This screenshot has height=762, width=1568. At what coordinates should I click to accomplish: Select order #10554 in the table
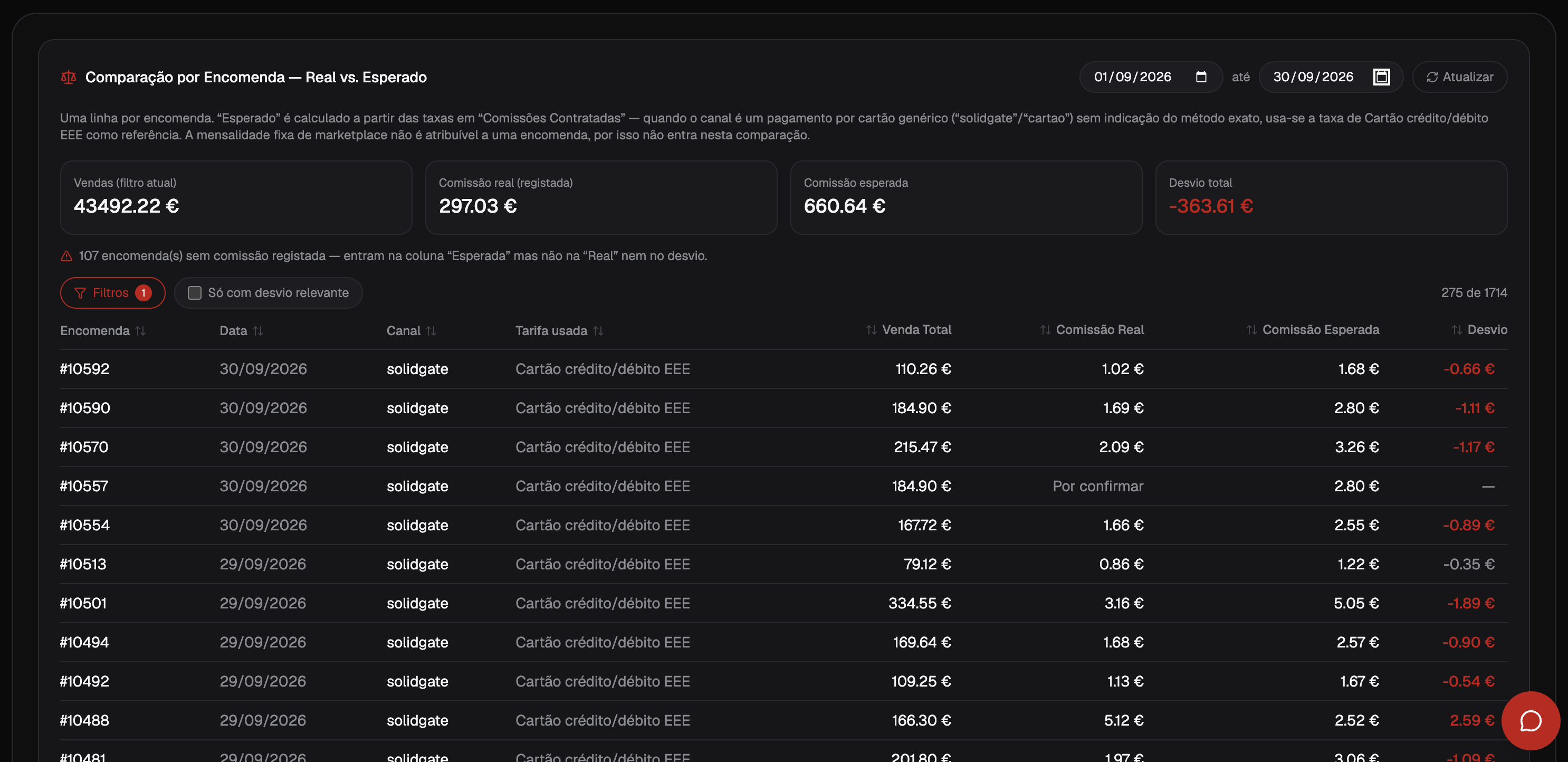(x=84, y=525)
